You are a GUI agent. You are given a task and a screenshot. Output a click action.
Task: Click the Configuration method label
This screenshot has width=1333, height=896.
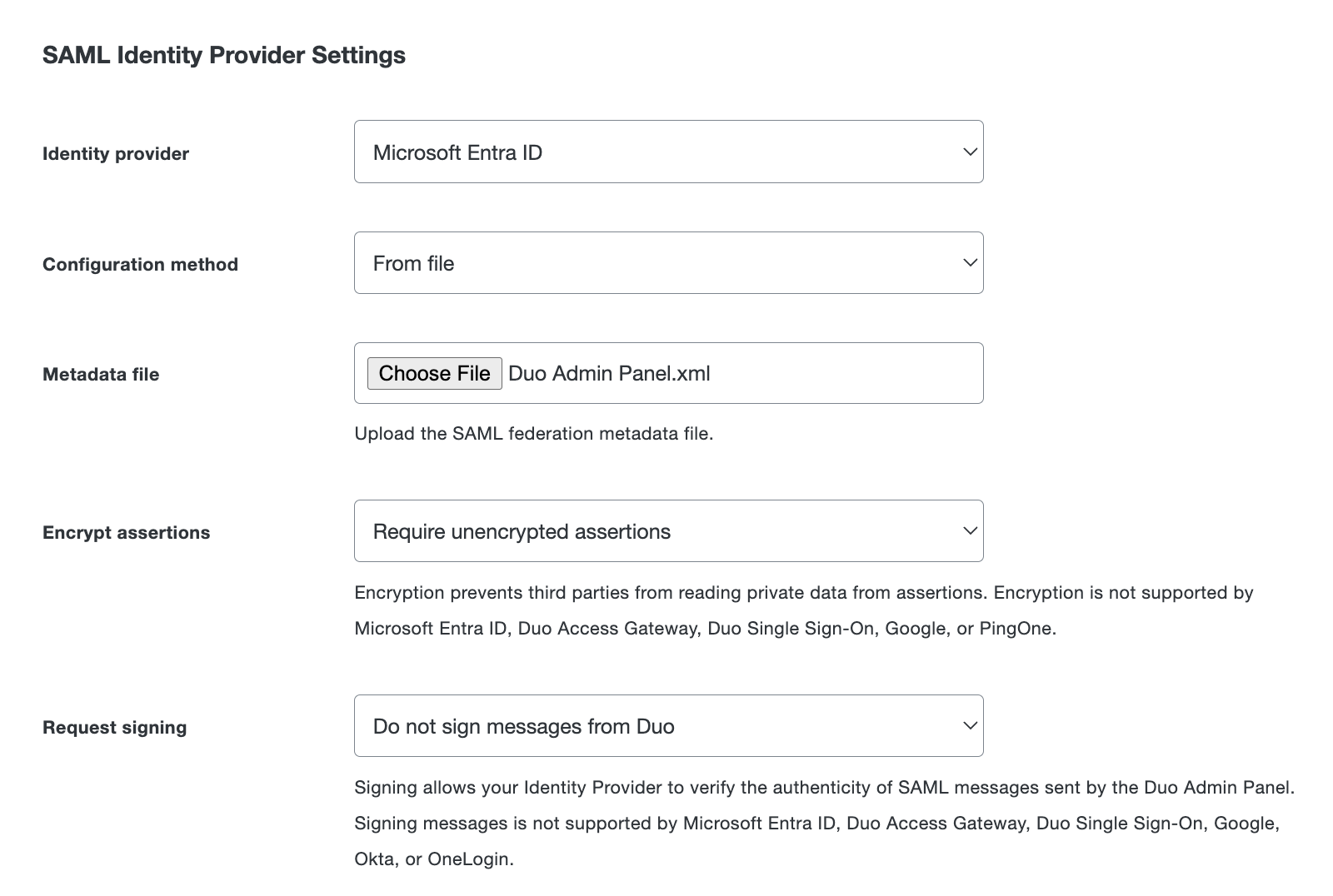140,264
